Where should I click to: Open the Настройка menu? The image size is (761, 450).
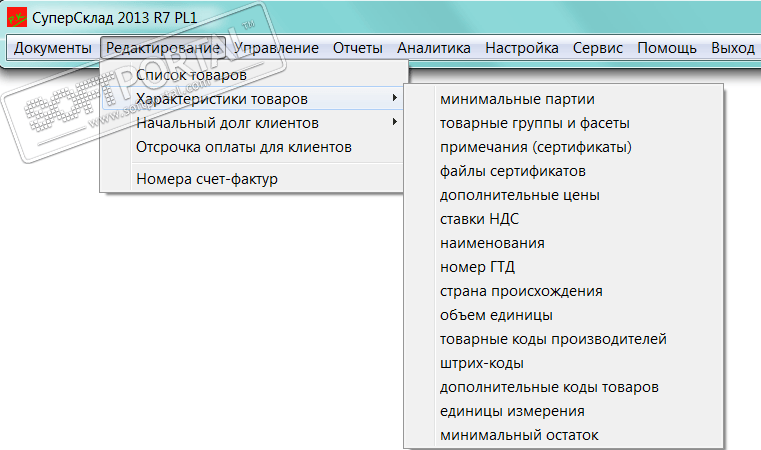pyautogui.click(x=521, y=48)
